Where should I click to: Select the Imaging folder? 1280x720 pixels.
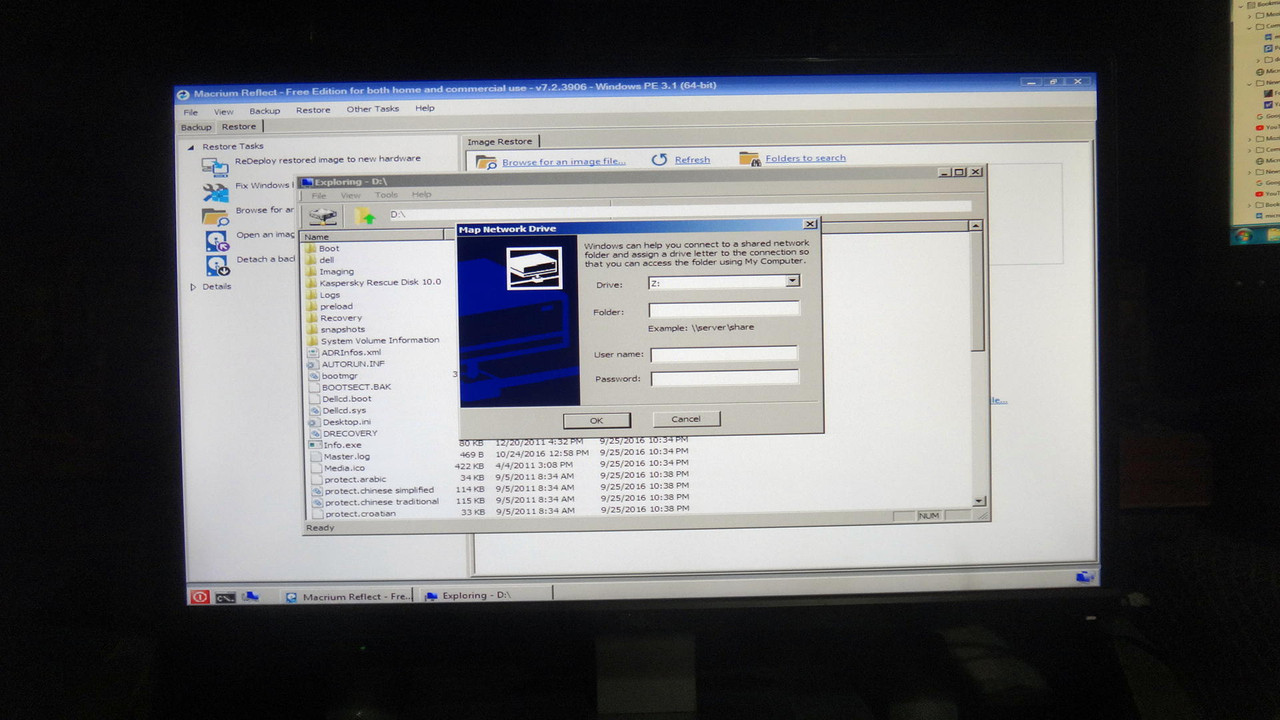336,271
